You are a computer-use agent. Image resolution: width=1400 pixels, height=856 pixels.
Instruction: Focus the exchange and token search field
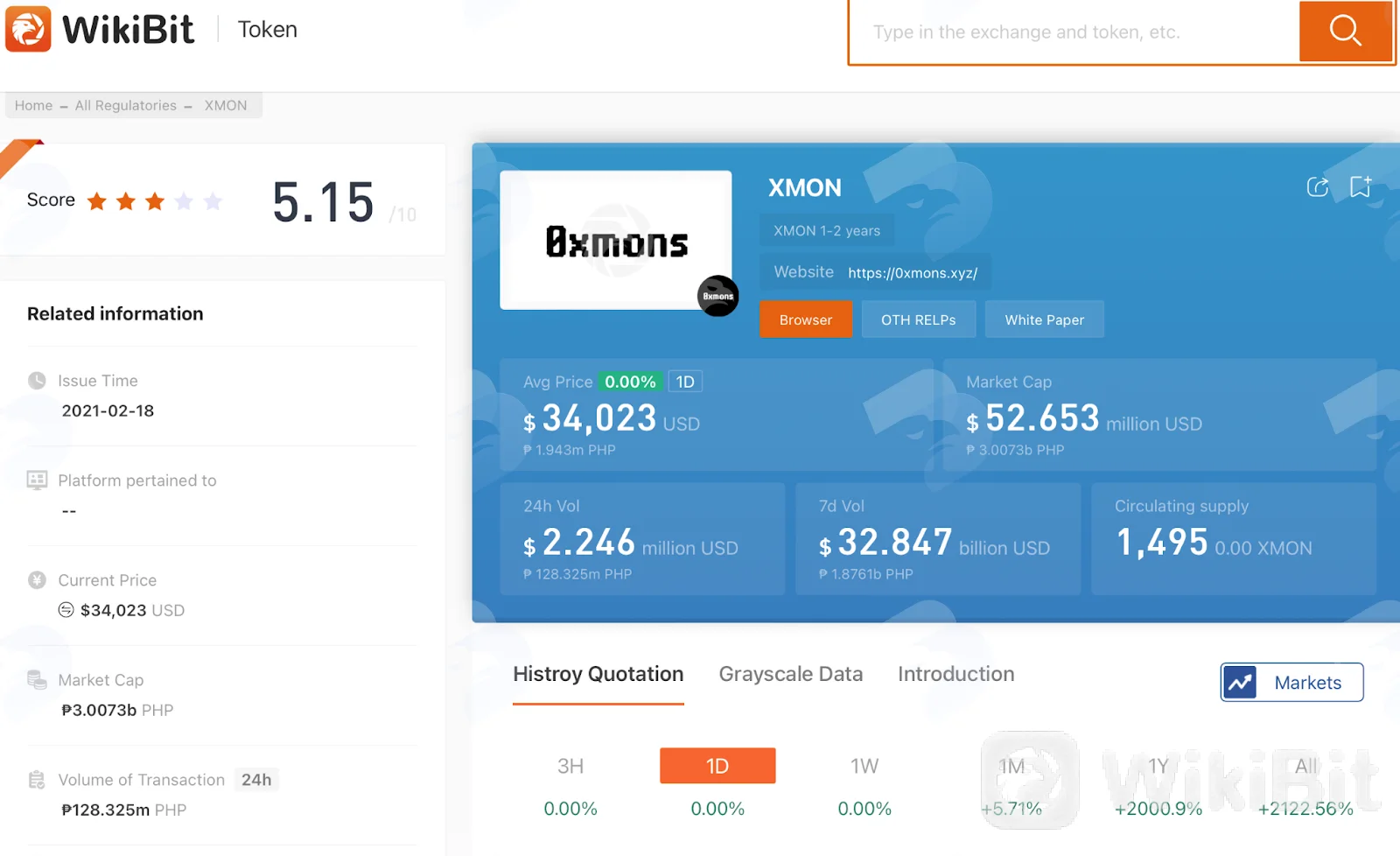tap(1074, 32)
